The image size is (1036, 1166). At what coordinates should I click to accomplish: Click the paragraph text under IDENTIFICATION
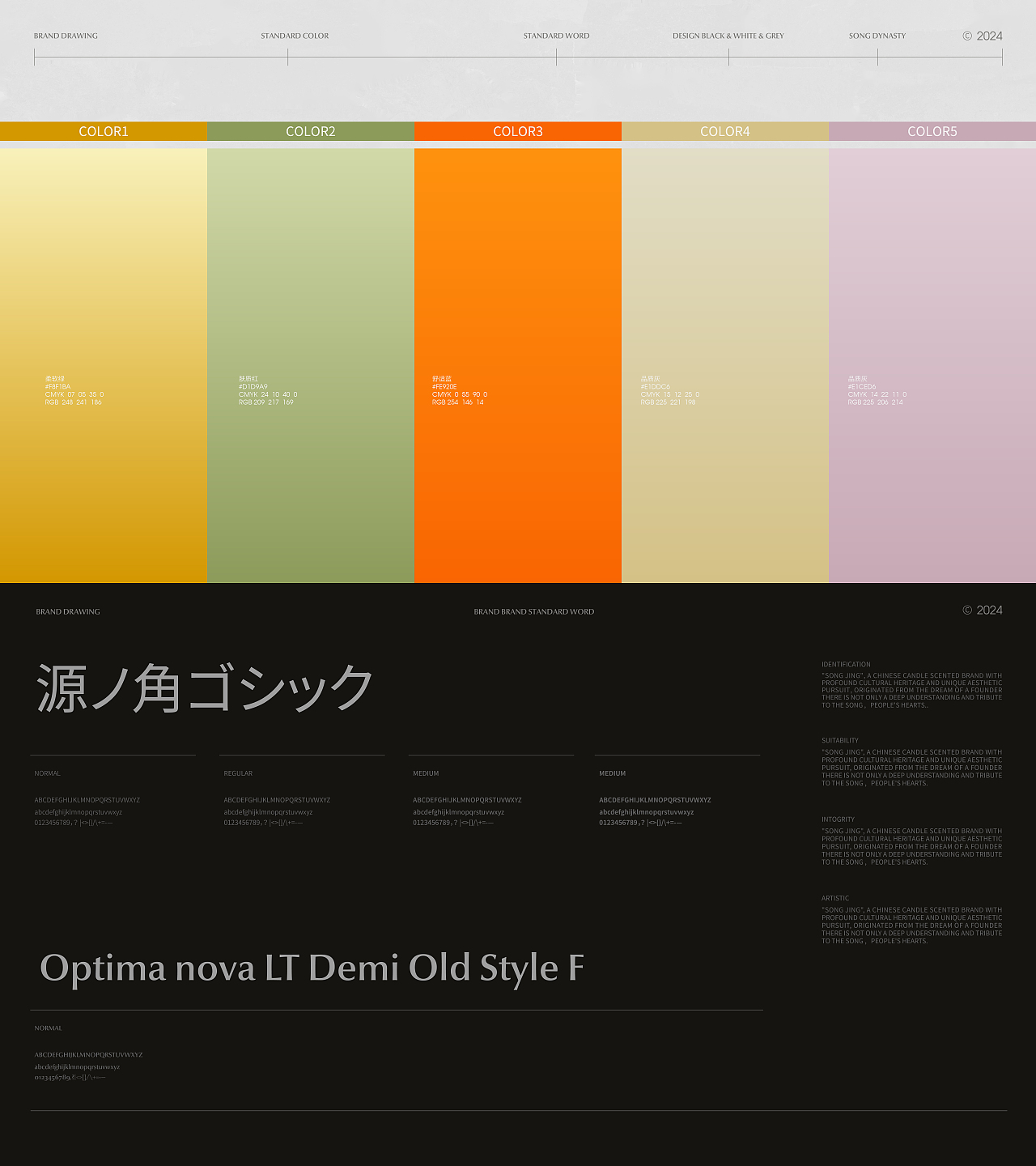(x=912, y=690)
